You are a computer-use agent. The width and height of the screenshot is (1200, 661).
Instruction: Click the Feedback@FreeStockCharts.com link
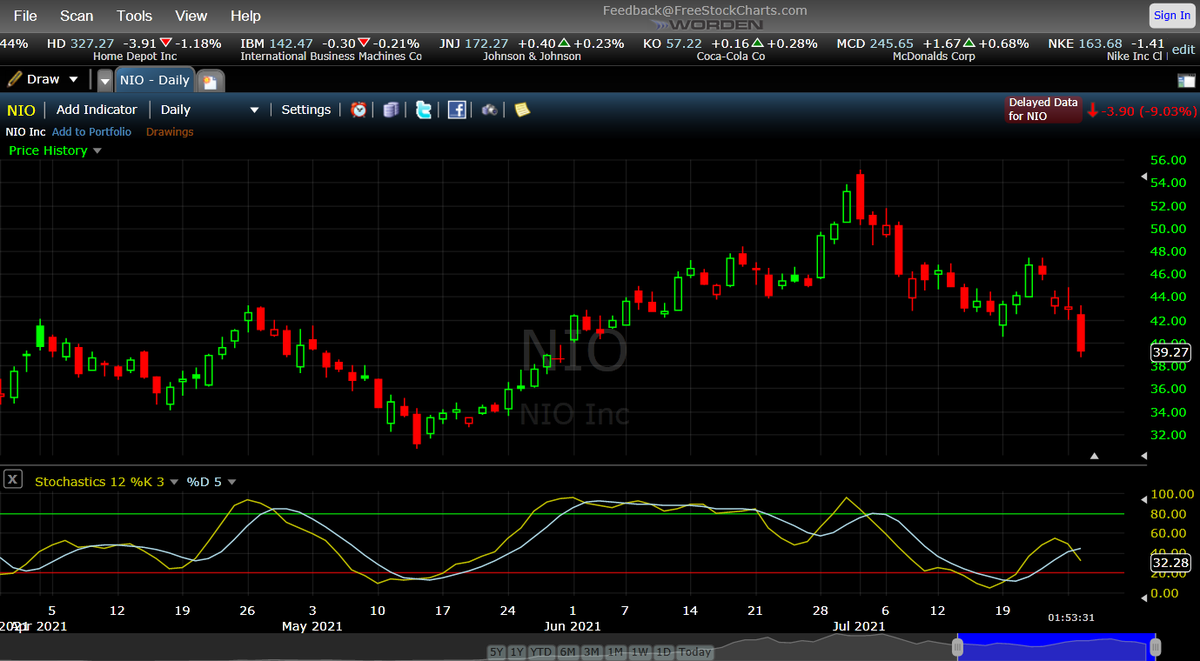point(704,10)
